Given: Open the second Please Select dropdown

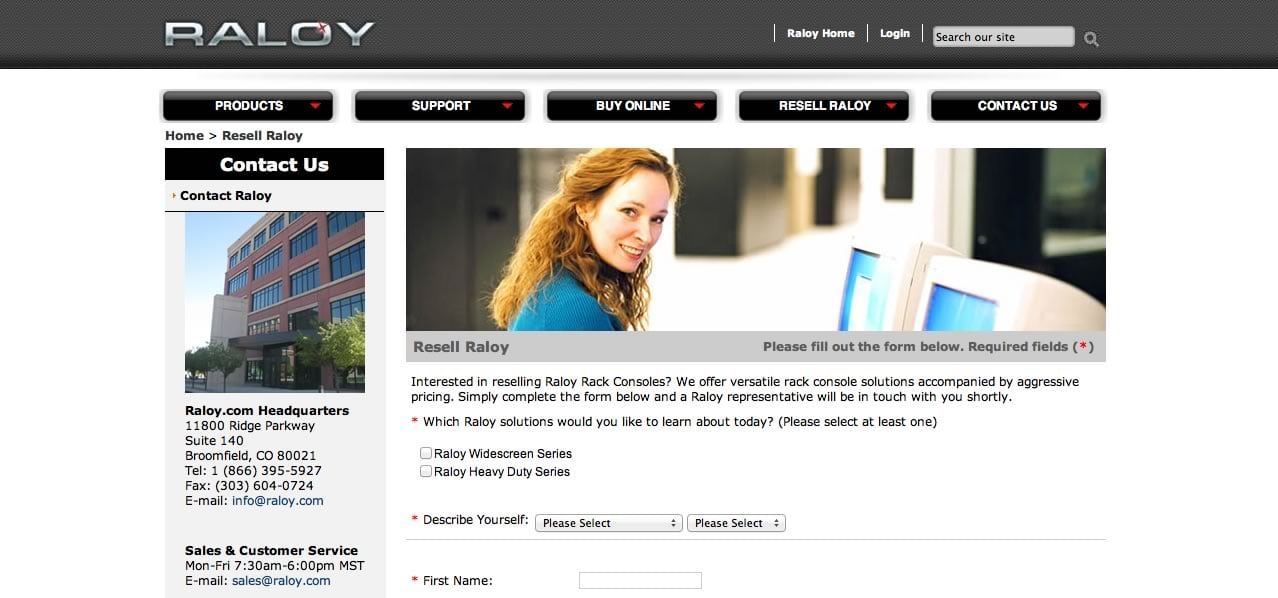Looking at the screenshot, I should click(x=736, y=523).
